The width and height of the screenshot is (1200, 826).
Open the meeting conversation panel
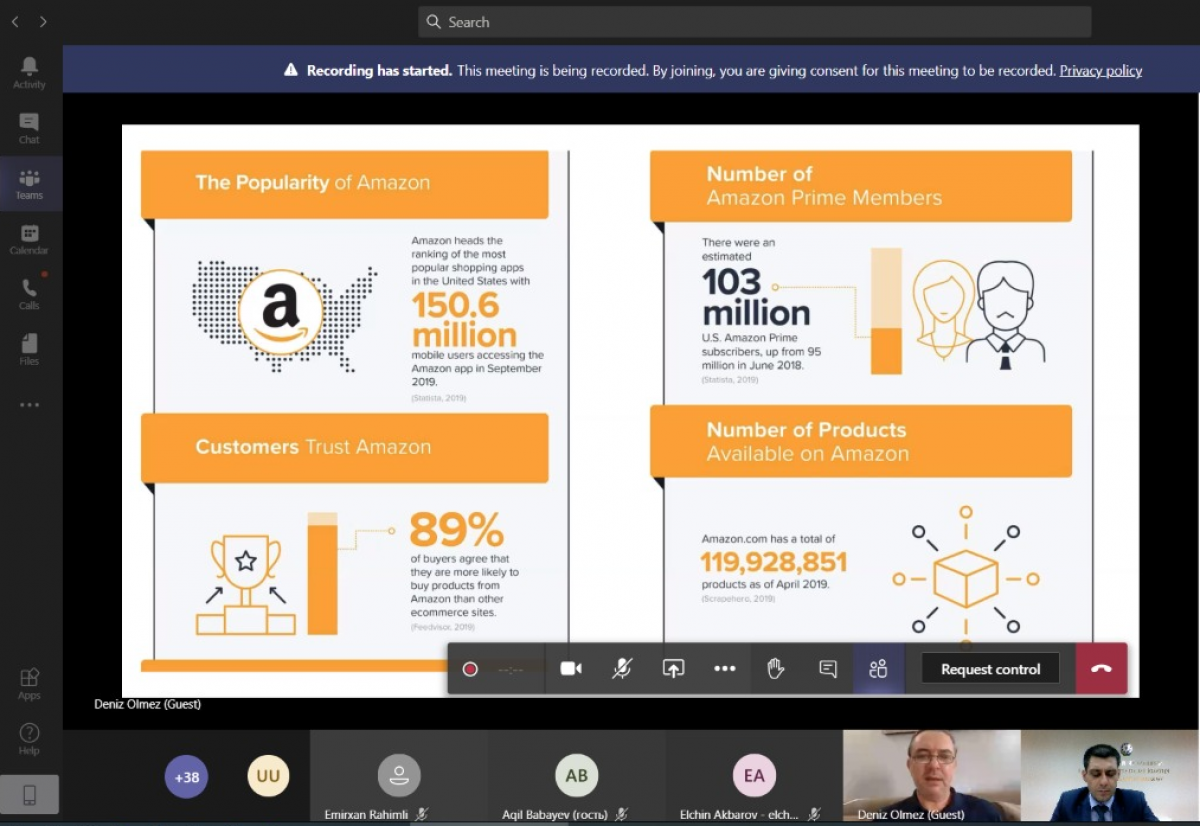[828, 669]
